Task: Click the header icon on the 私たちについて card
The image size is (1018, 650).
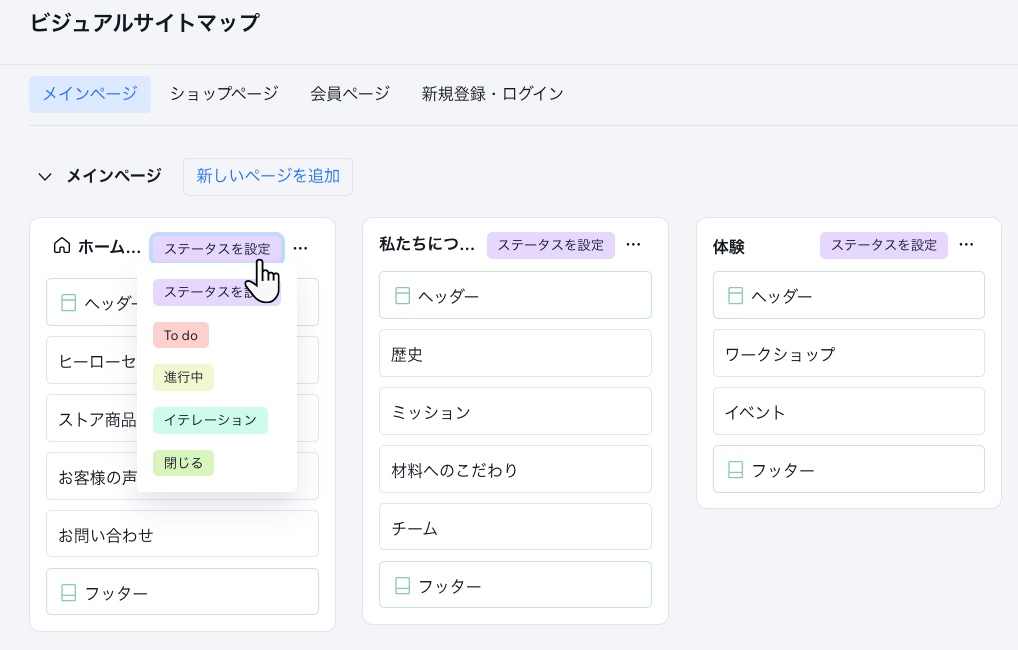Action: pos(402,295)
